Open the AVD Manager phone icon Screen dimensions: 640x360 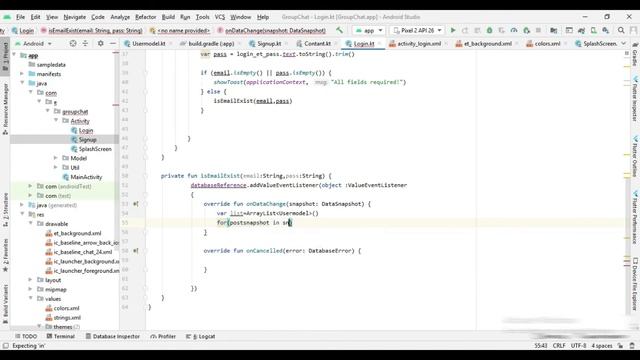tap(593, 30)
